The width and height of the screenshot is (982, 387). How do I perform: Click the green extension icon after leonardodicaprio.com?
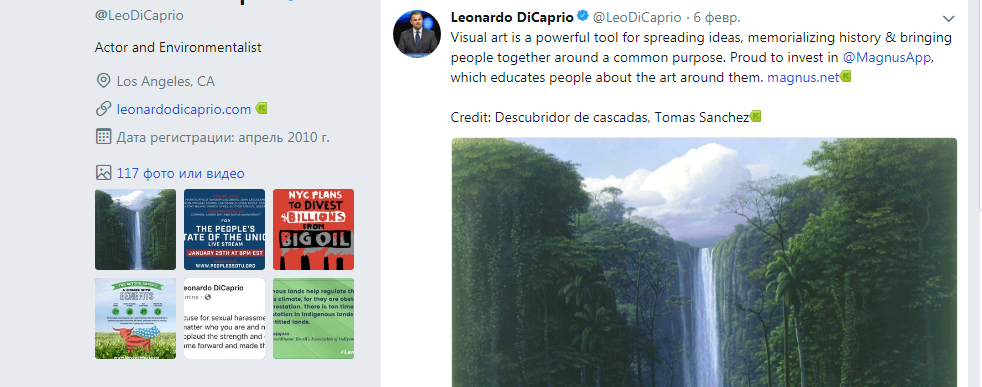(261, 108)
